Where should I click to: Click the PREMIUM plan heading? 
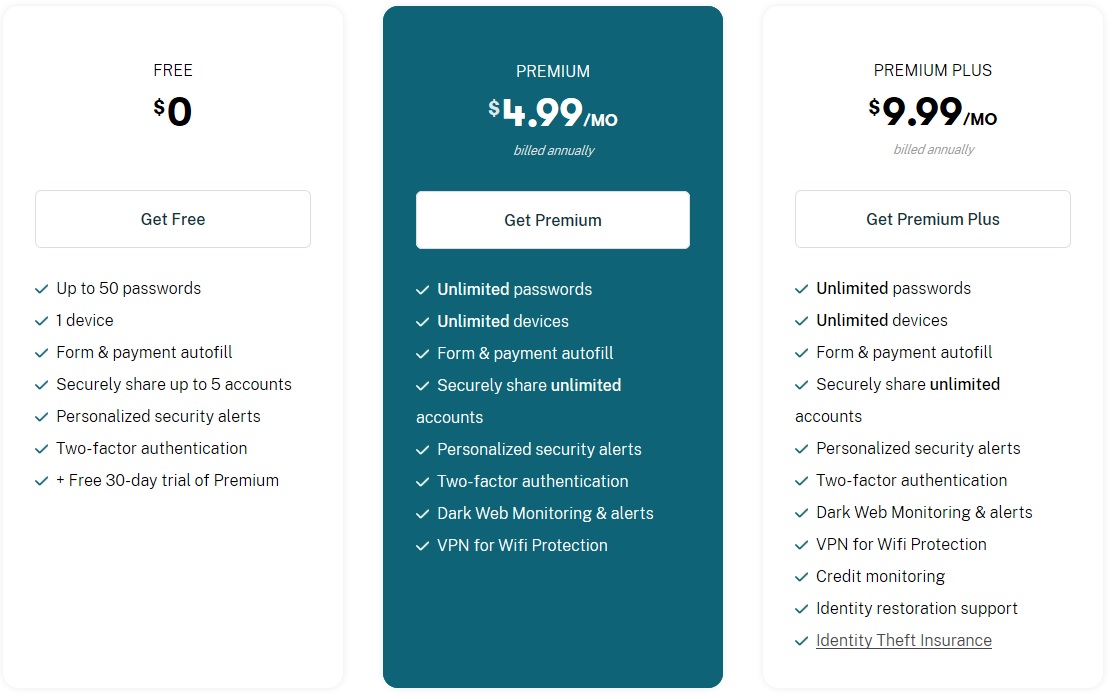point(552,71)
